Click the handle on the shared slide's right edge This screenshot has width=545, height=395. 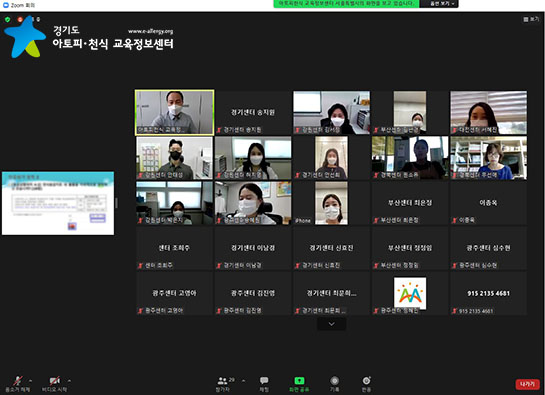[x=116, y=203]
